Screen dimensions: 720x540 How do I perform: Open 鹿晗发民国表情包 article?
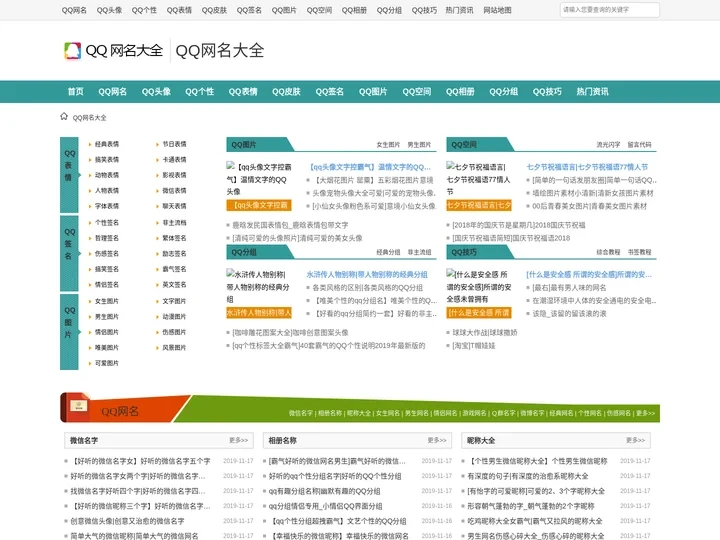coord(290,225)
